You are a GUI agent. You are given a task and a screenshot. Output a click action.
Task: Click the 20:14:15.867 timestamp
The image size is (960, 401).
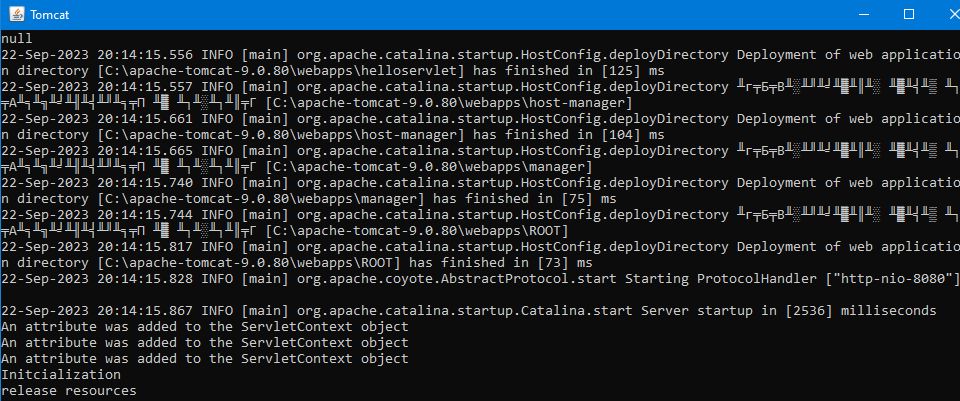(x=145, y=311)
